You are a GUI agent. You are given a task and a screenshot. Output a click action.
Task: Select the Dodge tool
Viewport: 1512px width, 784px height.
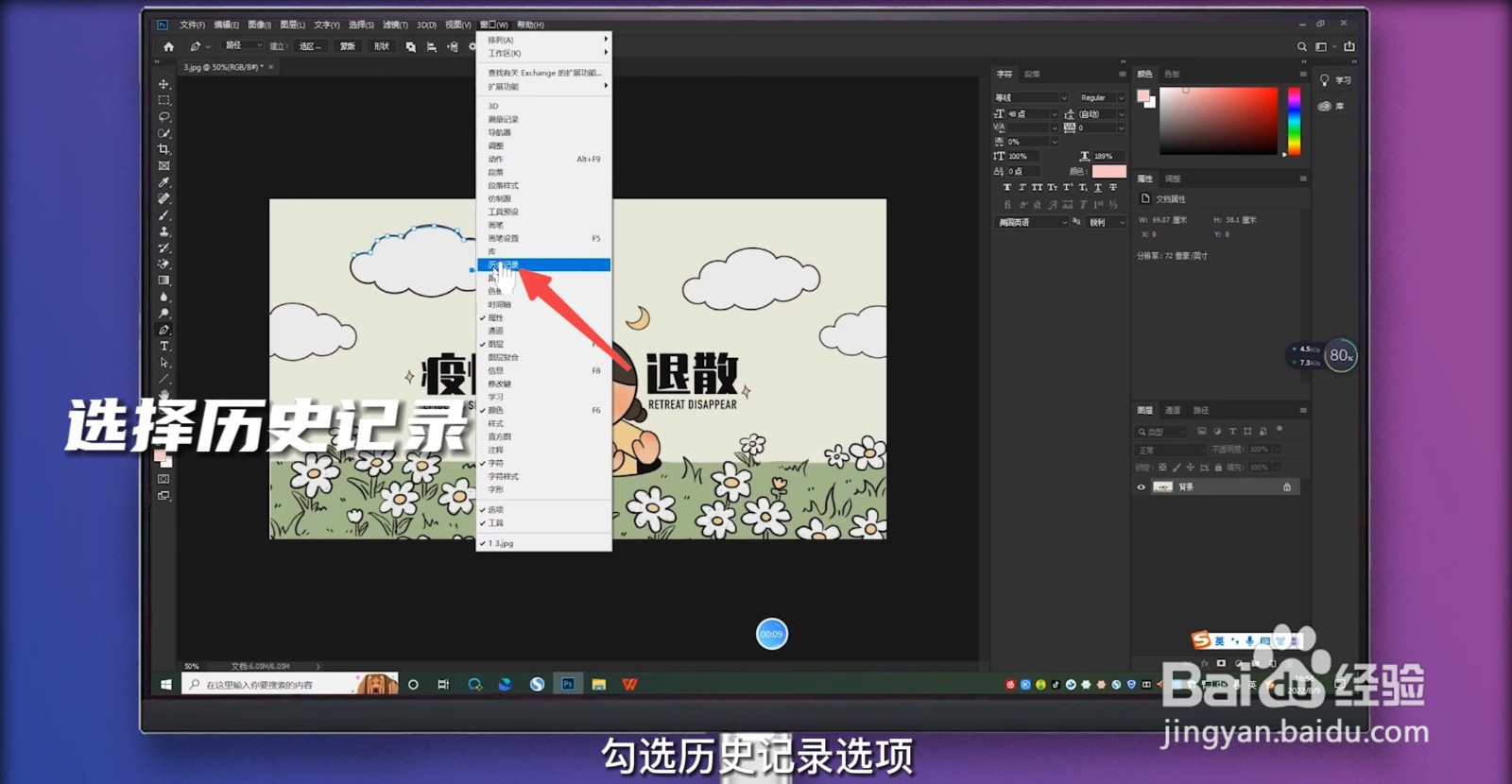pos(163,313)
